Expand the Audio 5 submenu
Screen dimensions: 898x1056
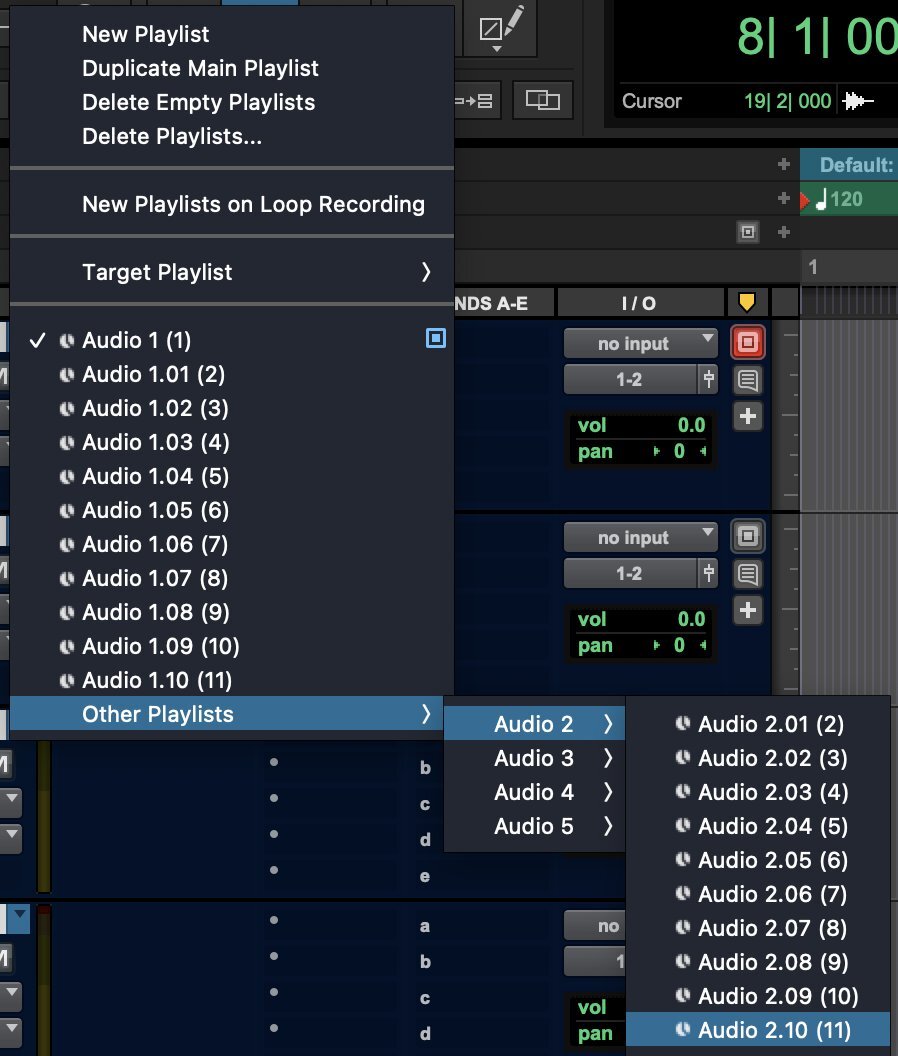[535, 826]
